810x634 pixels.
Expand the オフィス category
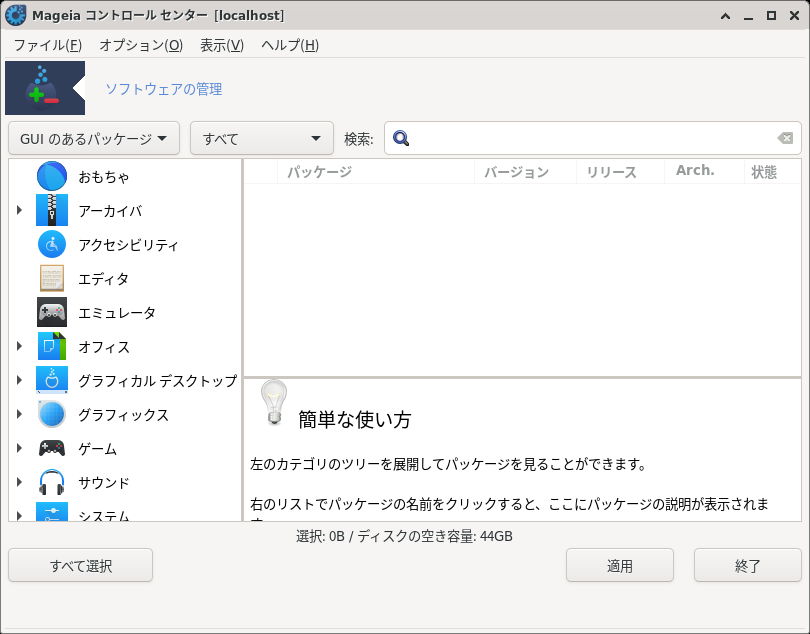coord(19,346)
